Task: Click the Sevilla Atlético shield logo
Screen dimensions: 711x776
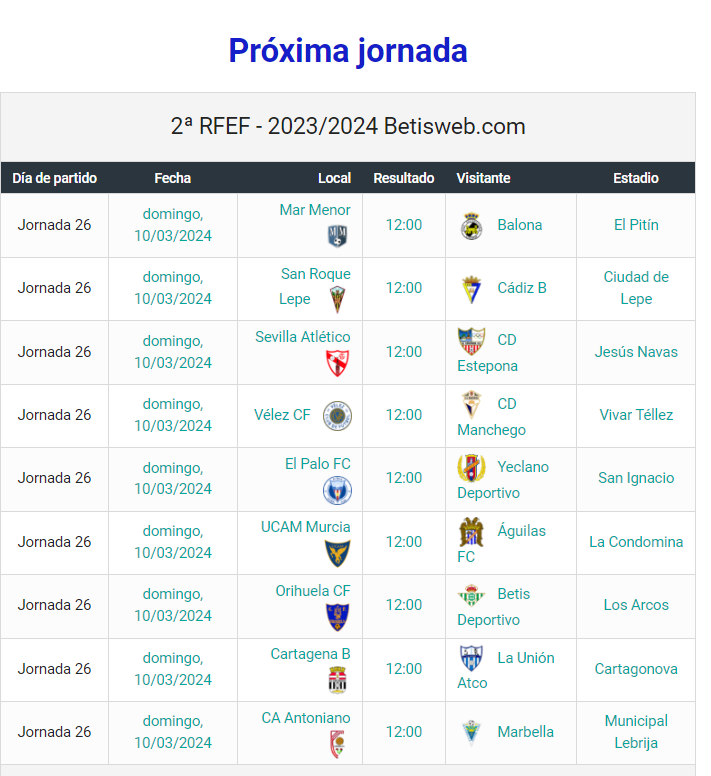Action: pos(337,363)
